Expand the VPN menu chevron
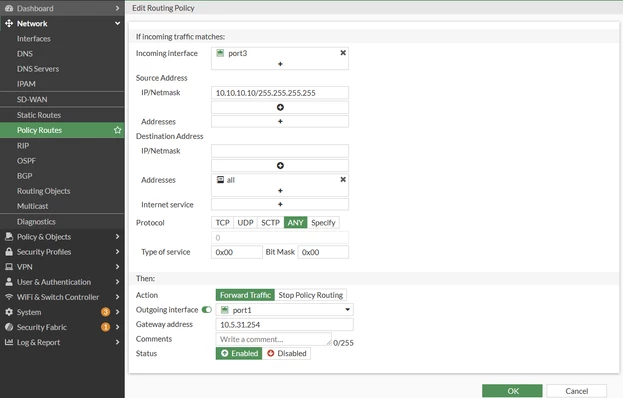Screen dimensions: 623x398 click(117, 267)
